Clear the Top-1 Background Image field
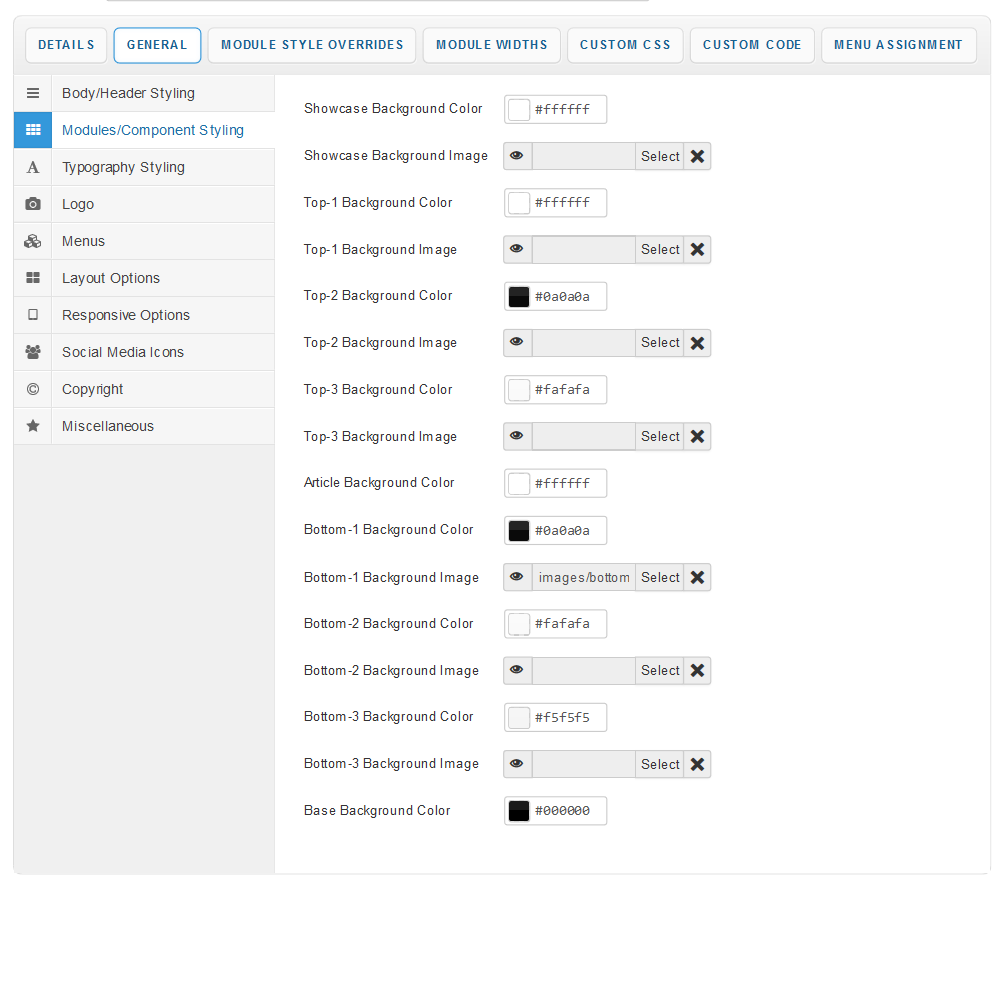Image resolution: width=1005 pixels, height=1005 pixels. pos(698,250)
